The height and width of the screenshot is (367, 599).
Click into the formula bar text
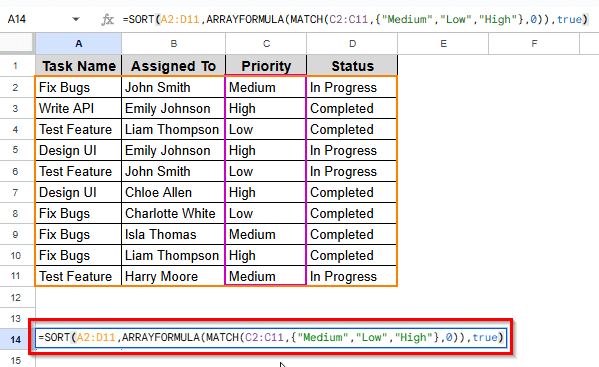point(355,19)
